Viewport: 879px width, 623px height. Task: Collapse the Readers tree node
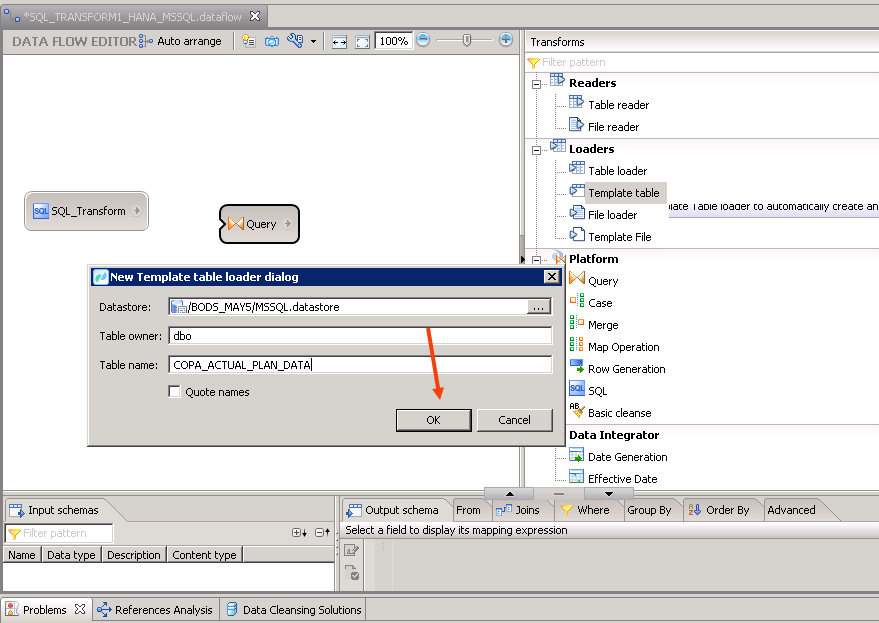pos(536,82)
